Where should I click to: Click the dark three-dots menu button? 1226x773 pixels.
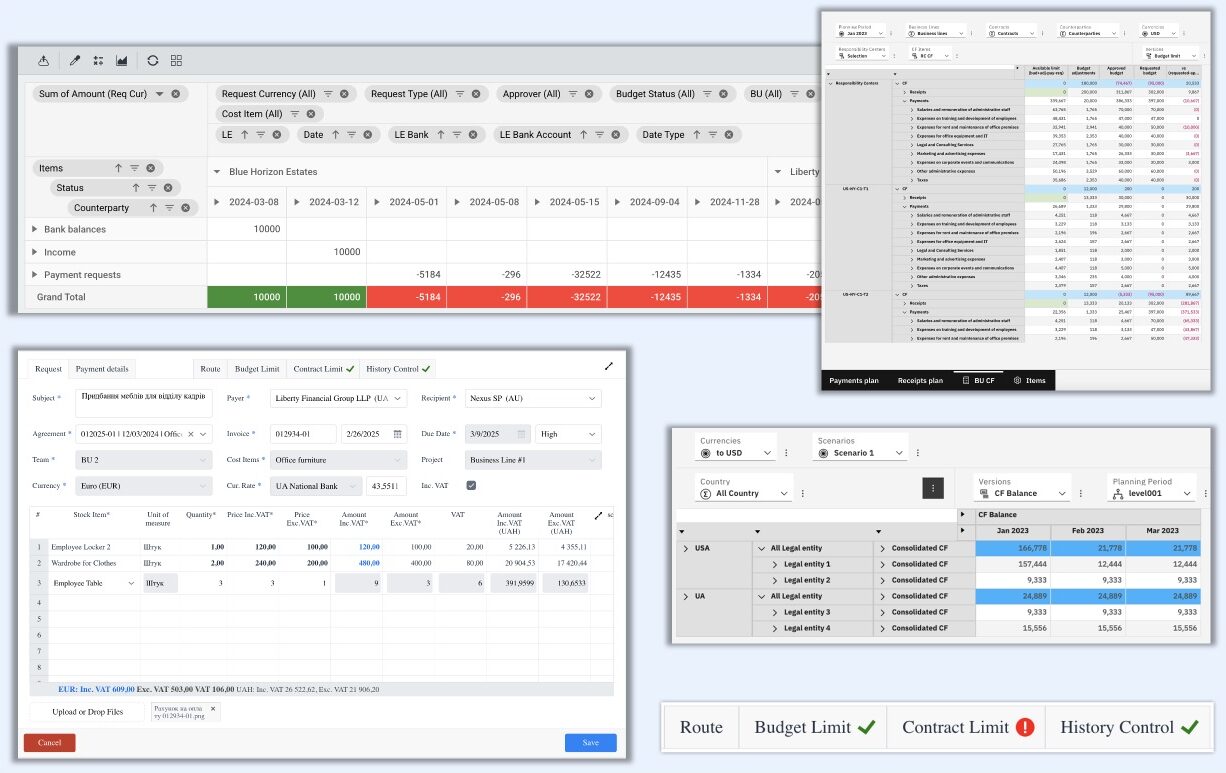point(932,488)
